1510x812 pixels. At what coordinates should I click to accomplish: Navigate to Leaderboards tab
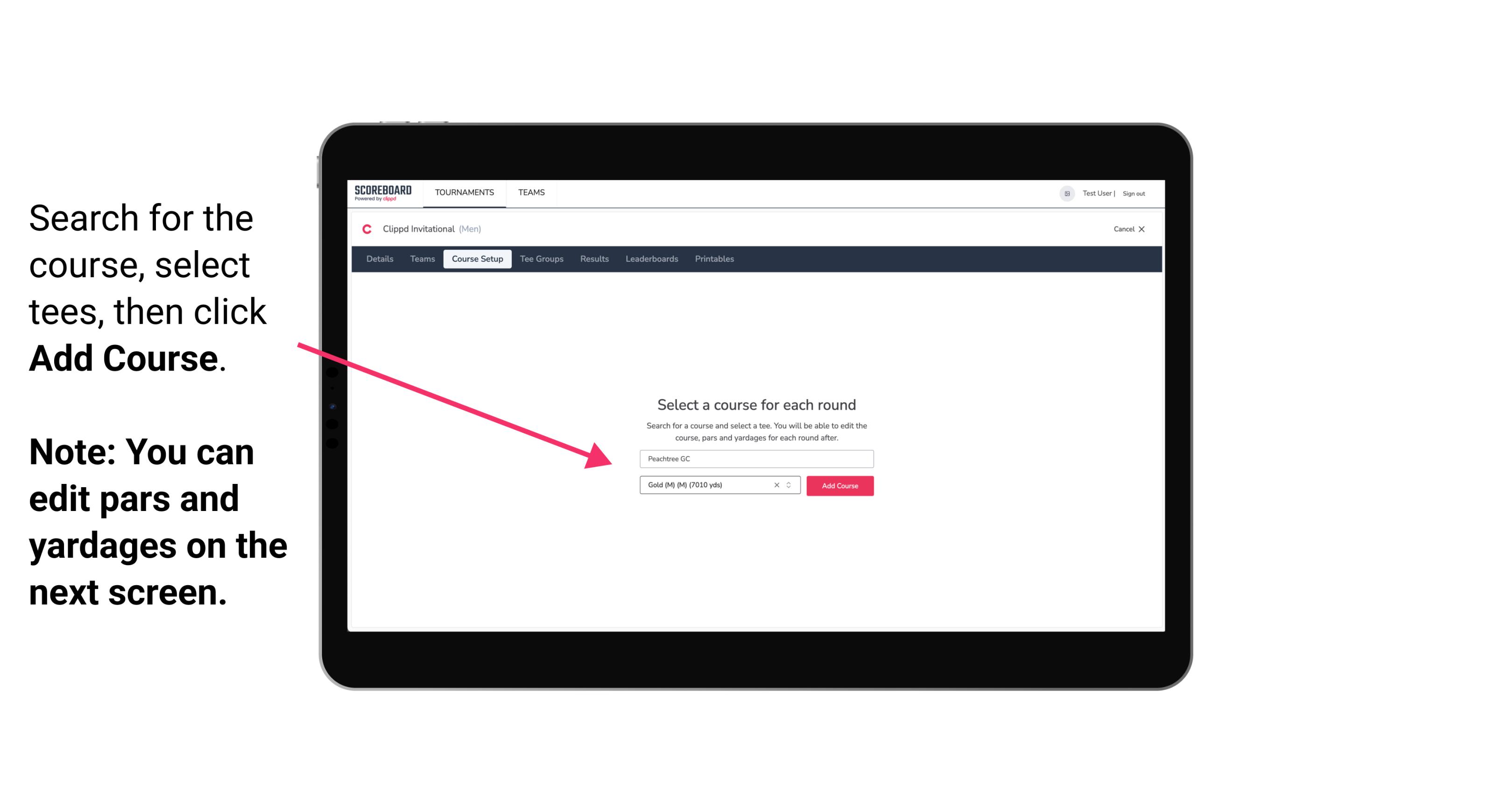point(651,259)
